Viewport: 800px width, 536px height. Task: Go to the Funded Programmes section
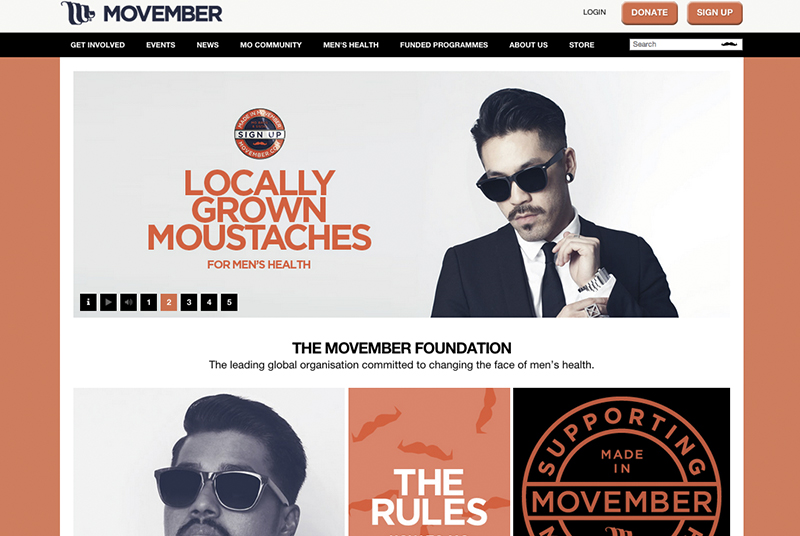click(444, 45)
